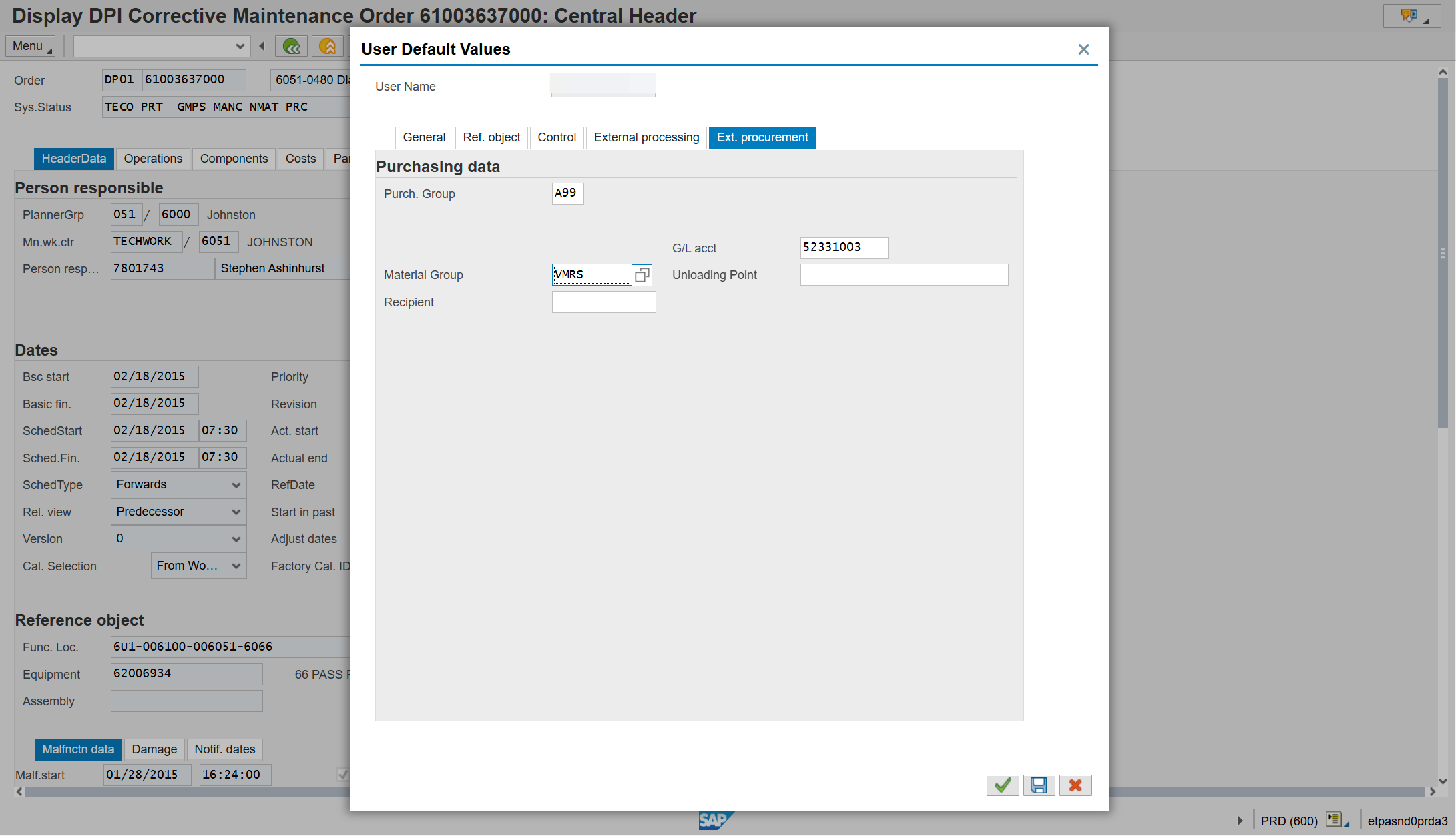
Task: Switch to the Control tab
Action: tap(557, 137)
